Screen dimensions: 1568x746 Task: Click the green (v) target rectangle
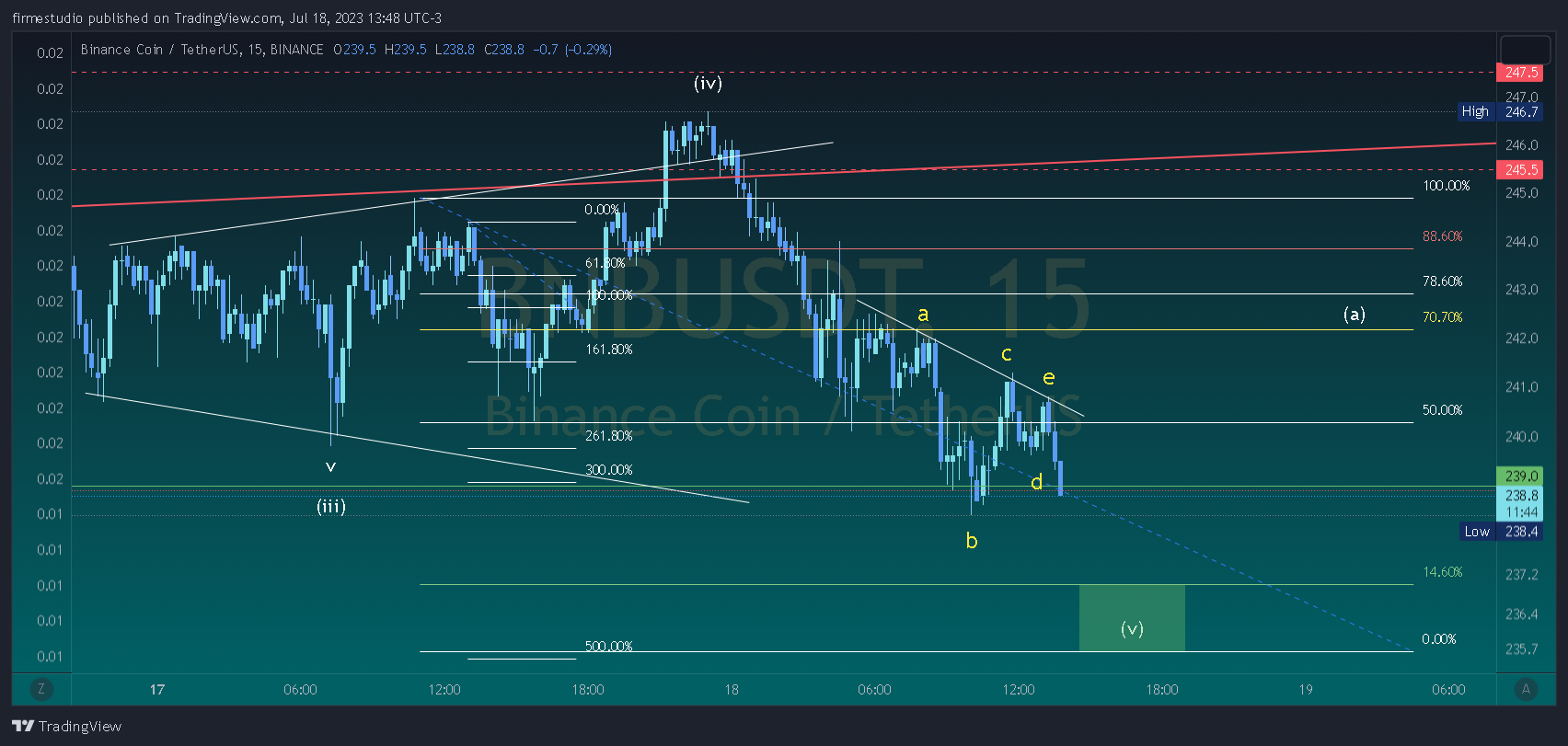pos(1132,617)
